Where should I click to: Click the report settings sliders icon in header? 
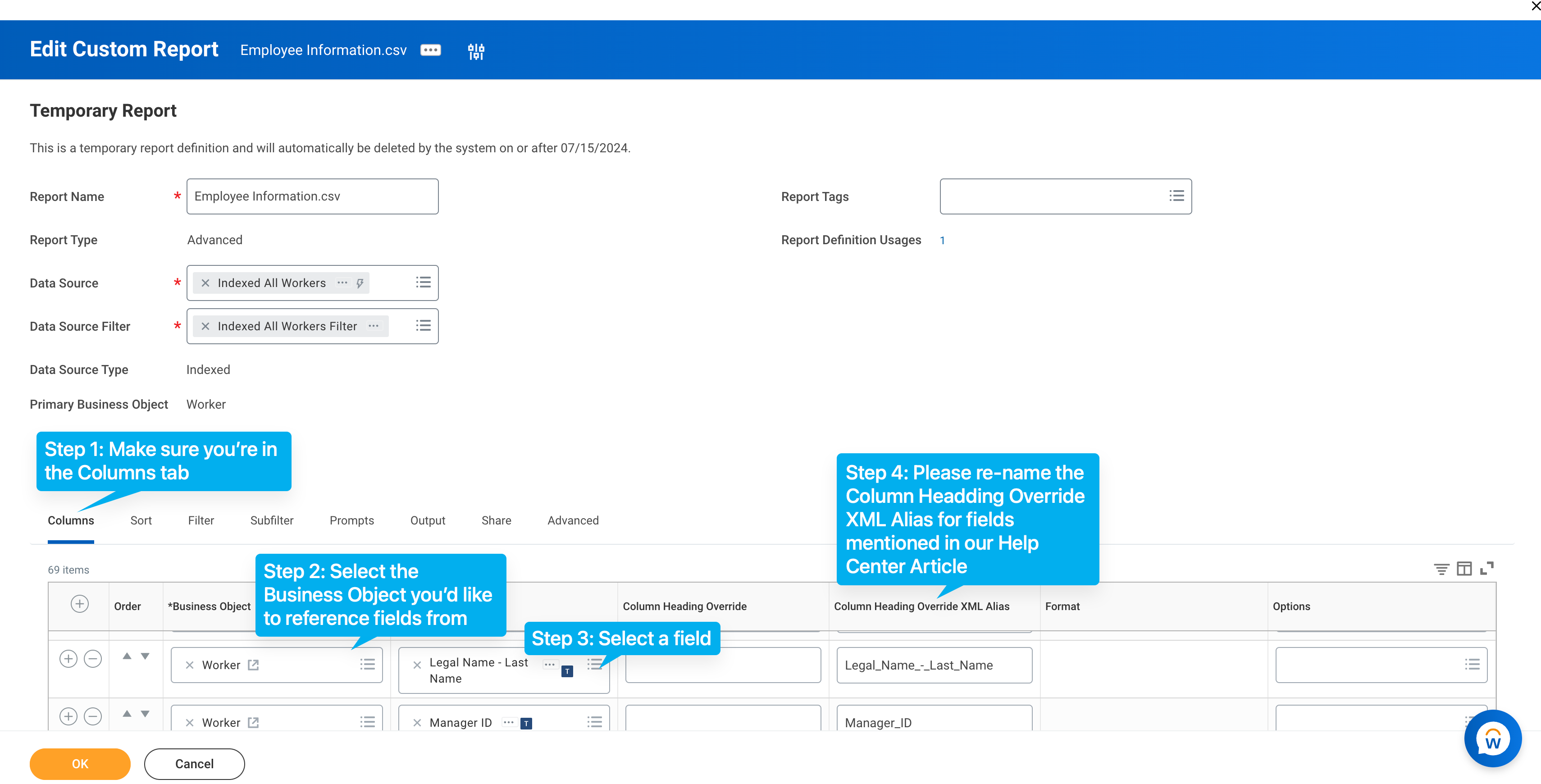(475, 51)
